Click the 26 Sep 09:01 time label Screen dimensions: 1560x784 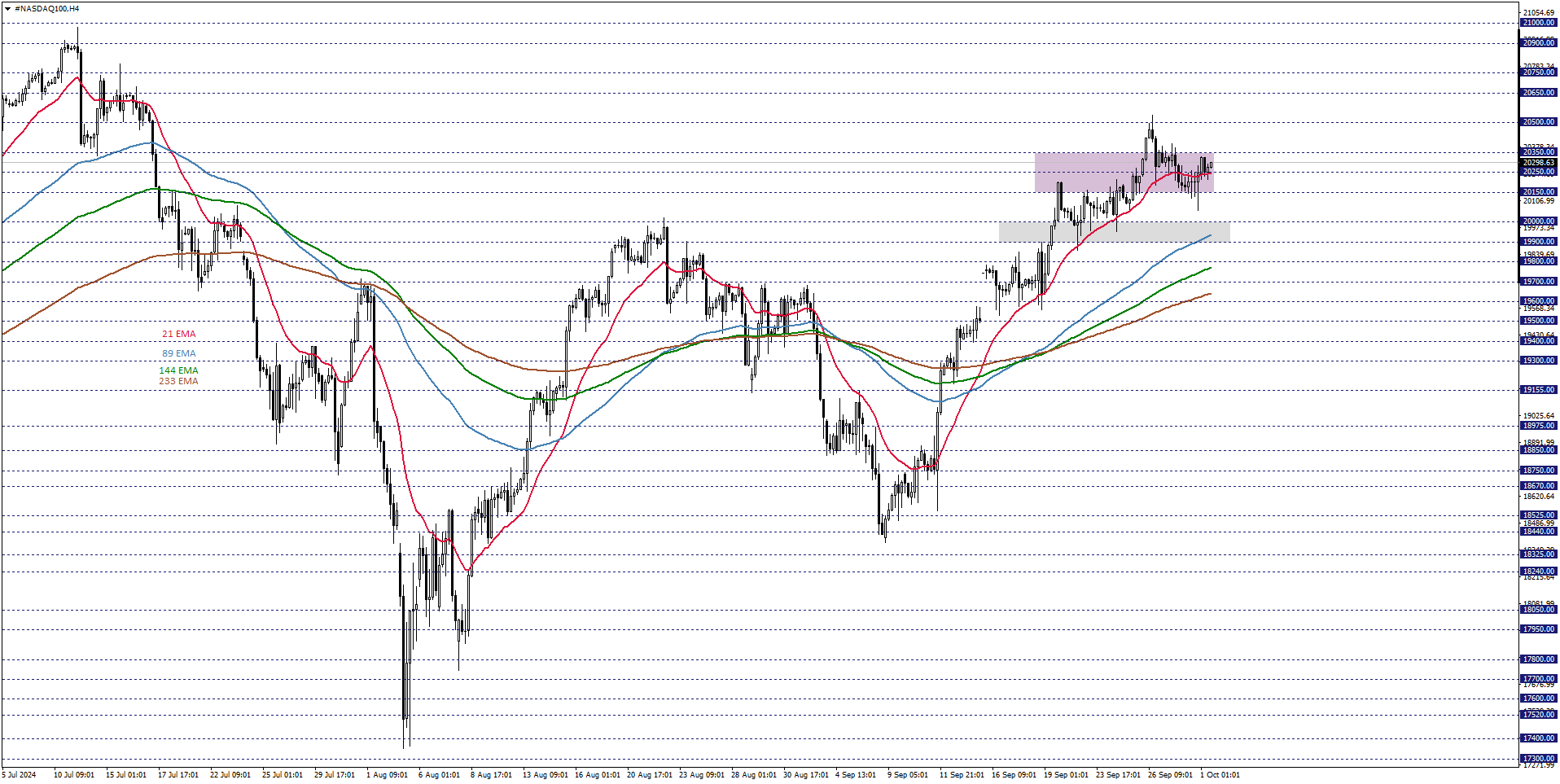[x=1170, y=775]
